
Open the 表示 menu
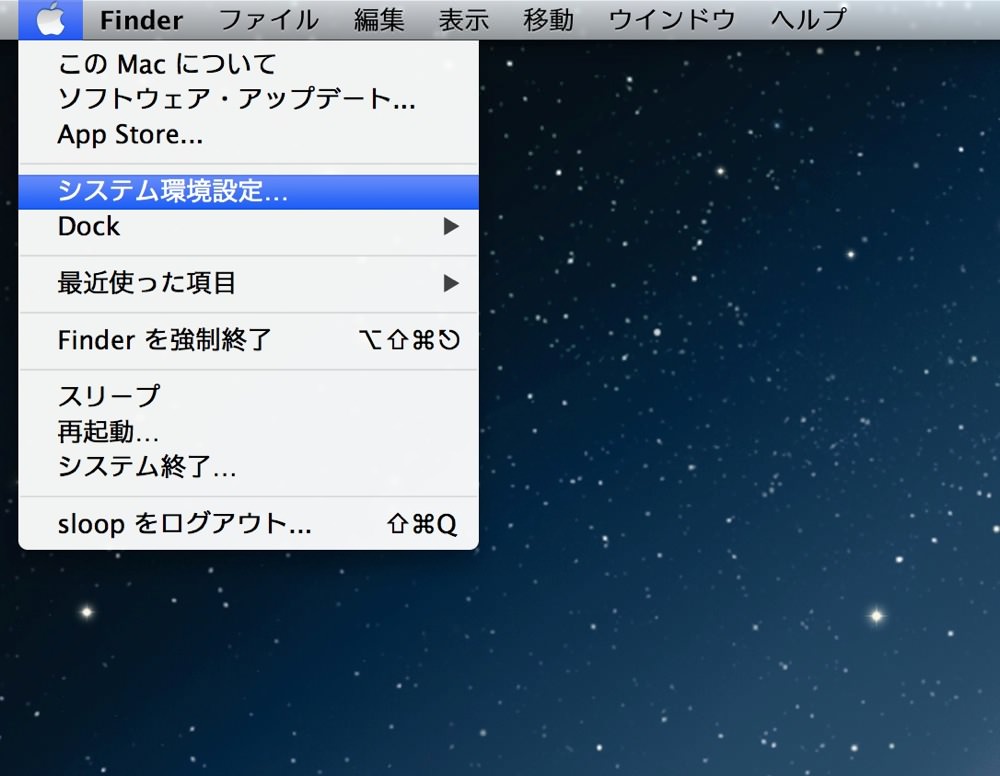(464, 20)
